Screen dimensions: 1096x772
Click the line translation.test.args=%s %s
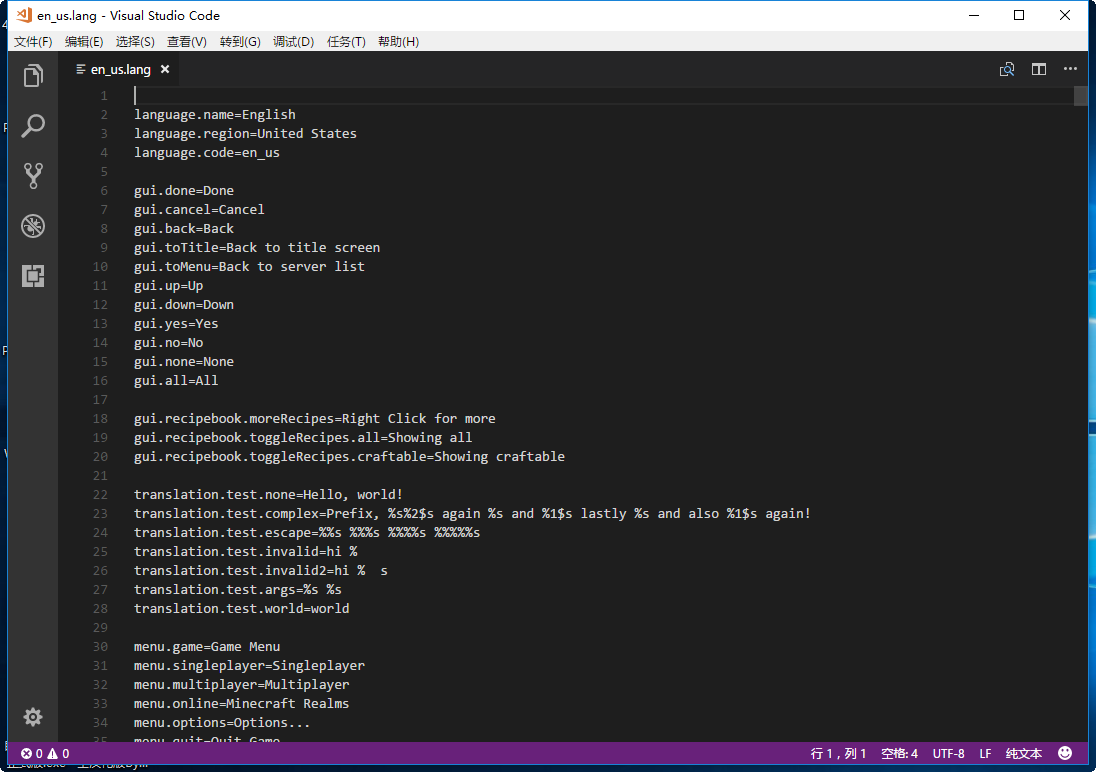click(238, 589)
